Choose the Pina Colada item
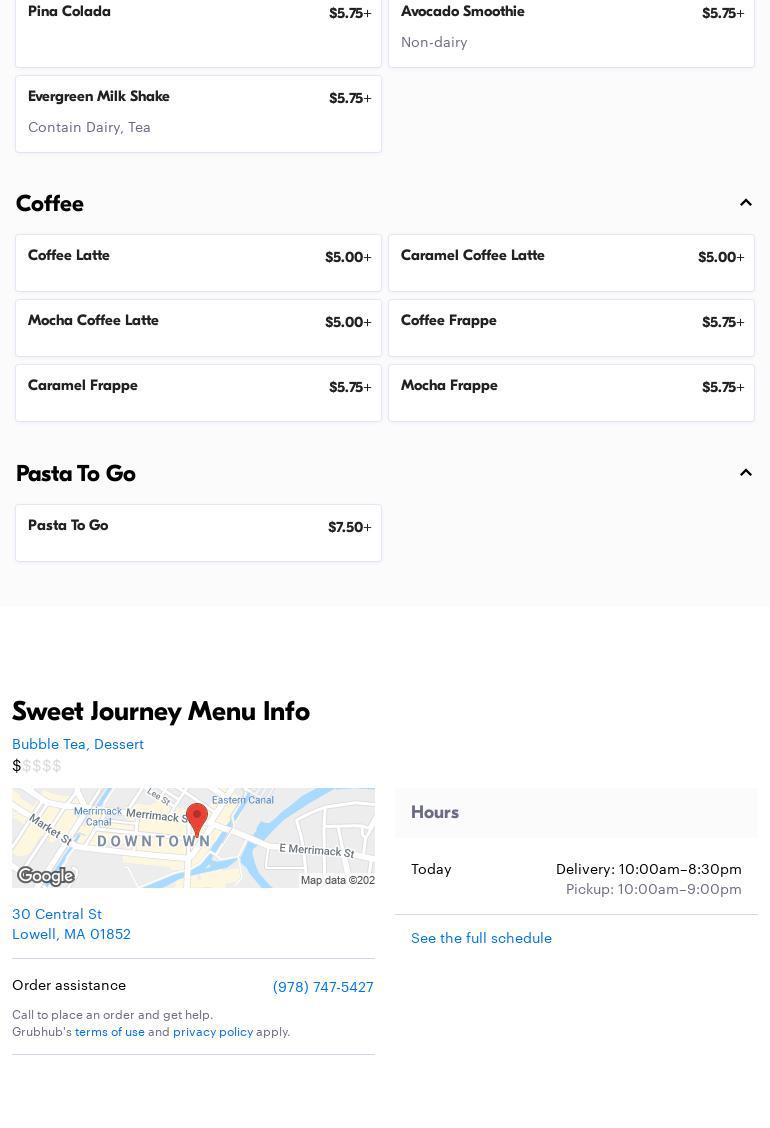This screenshot has width=770, height=1128. [x=198, y=30]
